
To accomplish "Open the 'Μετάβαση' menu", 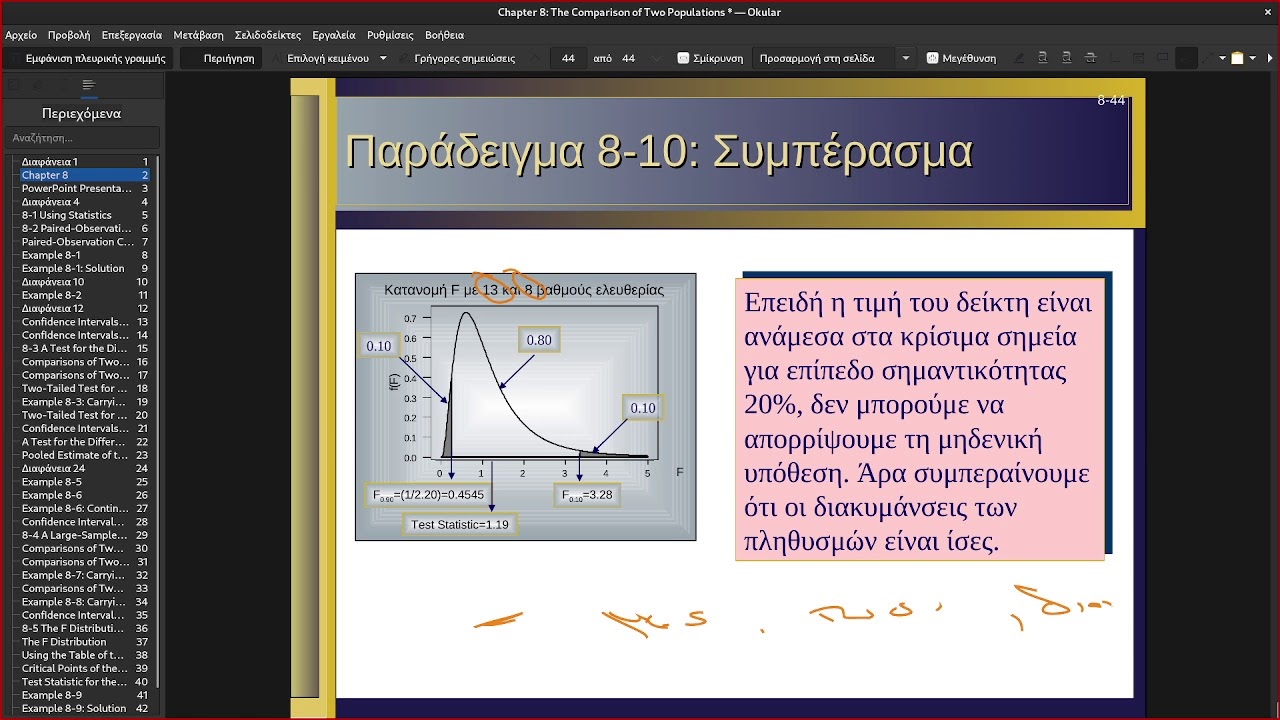I will click(x=198, y=35).
